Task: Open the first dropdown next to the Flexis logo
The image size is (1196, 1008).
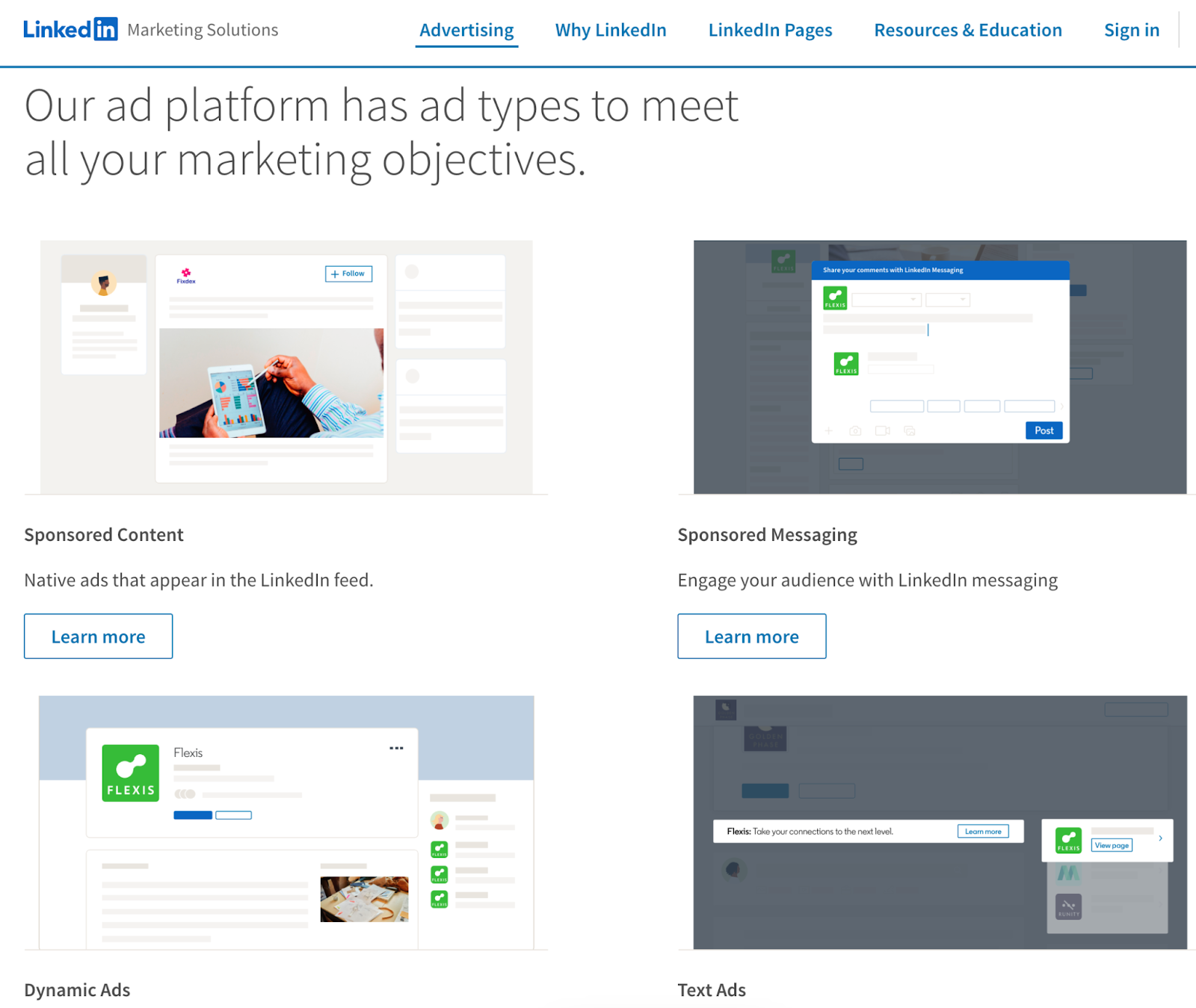Action: coord(886,300)
